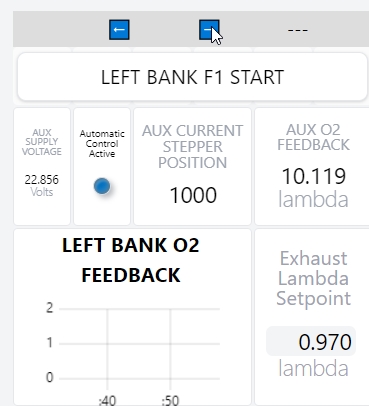The height and width of the screenshot is (406, 369).
Task: Click the :40 tick on chart time axis
Action: click(107, 400)
